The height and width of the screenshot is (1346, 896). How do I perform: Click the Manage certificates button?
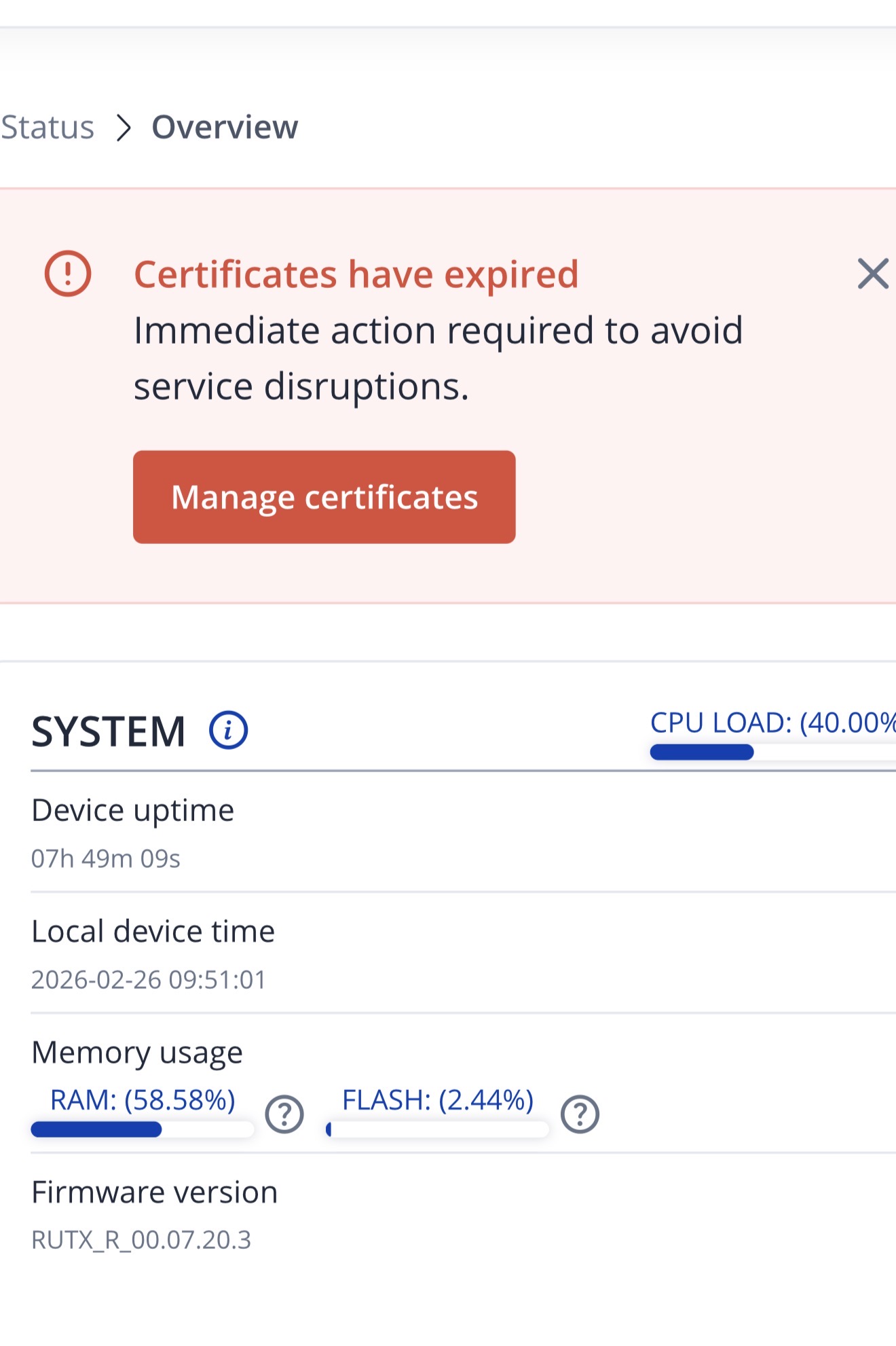click(324, 497)
